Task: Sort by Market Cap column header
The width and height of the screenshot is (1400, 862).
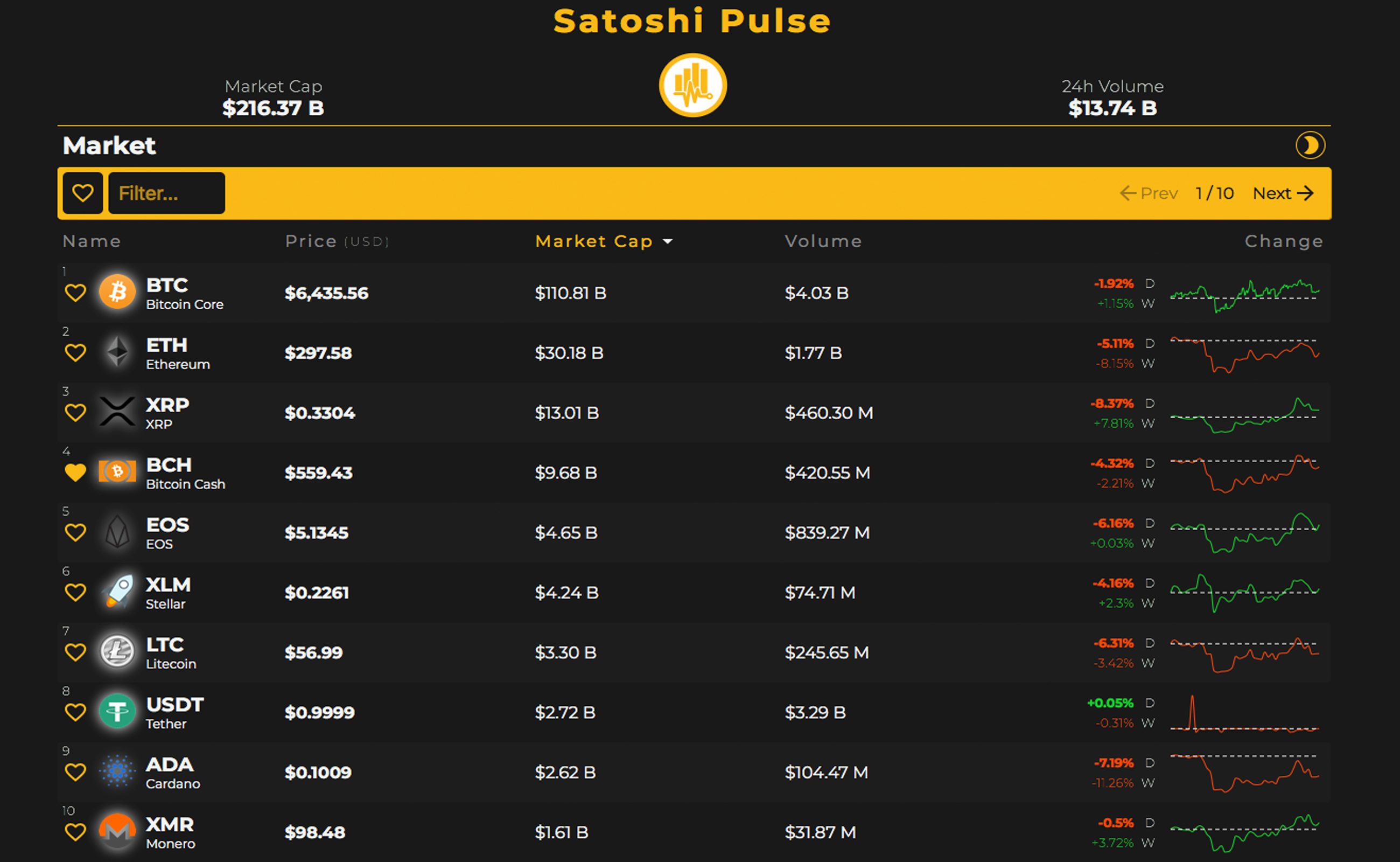Action: (x=594, y=241)
